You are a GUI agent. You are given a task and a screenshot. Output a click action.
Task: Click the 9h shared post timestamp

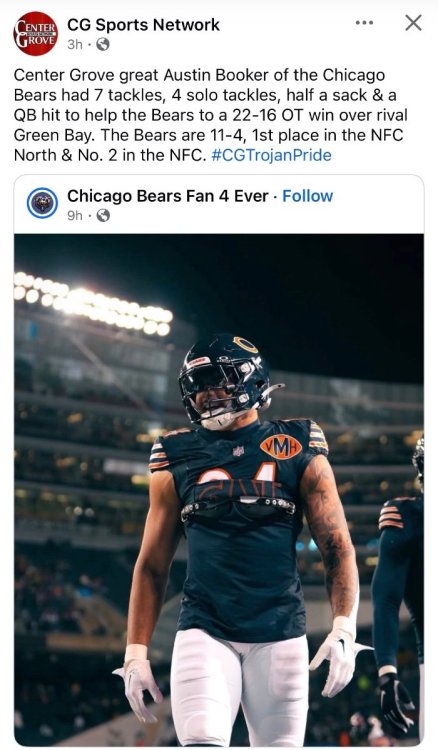(x=75, y=216)
